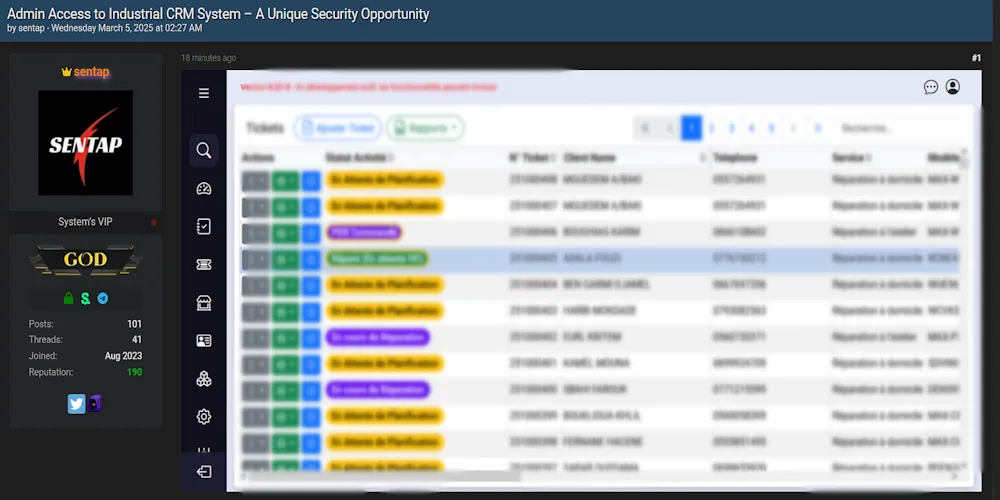Sort by the Service column
This screenshot has height=500, width=1000.
tap(851, 158)
